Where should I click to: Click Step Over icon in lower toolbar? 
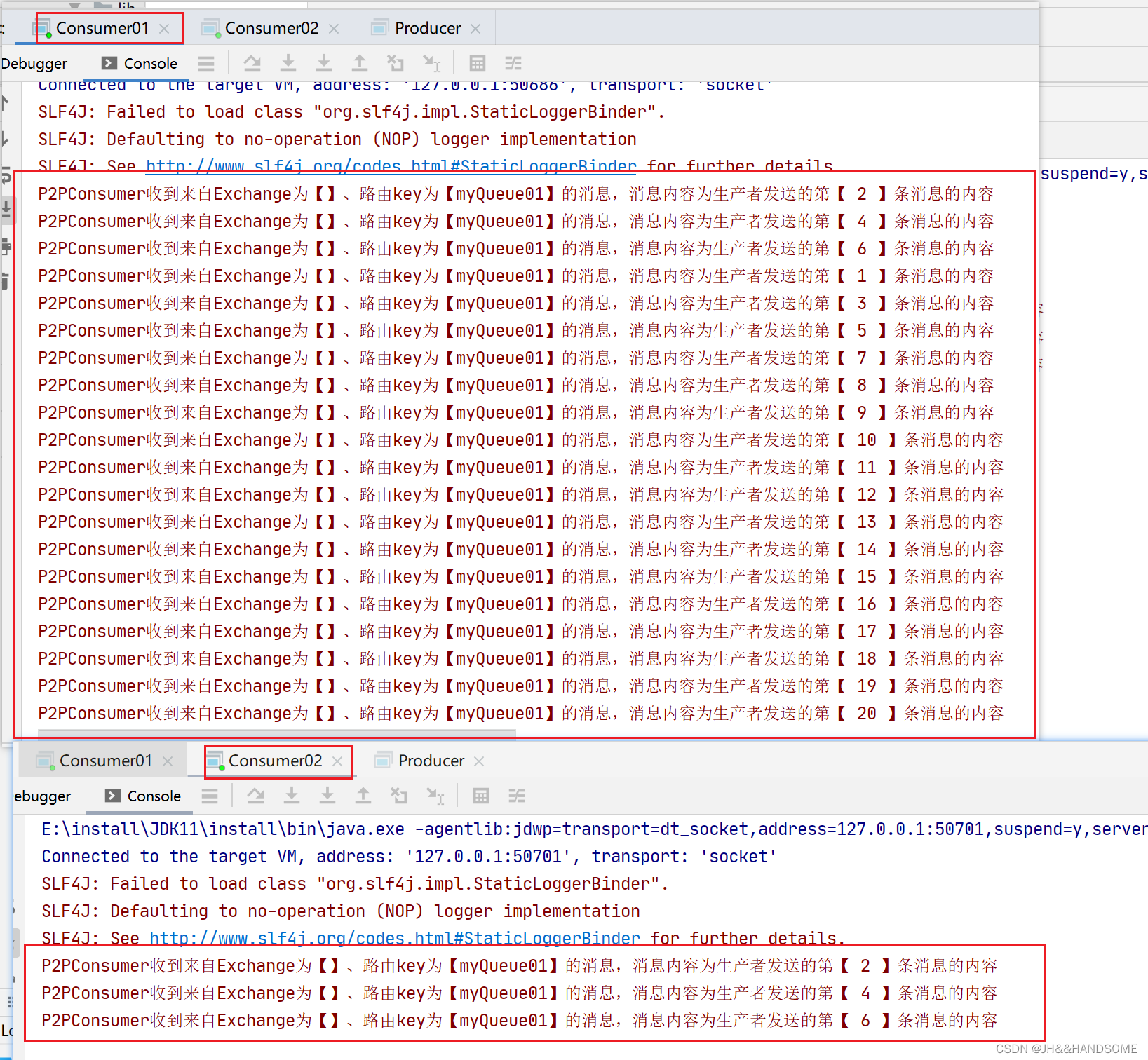point(256,796)
